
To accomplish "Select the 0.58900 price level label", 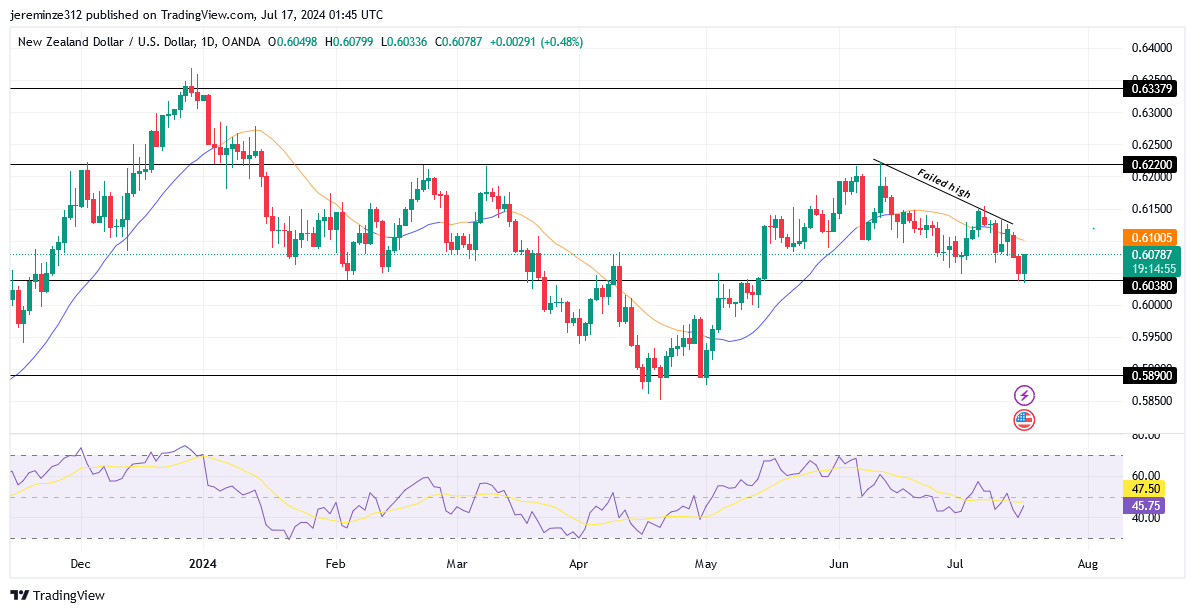I will [1150, 375].
